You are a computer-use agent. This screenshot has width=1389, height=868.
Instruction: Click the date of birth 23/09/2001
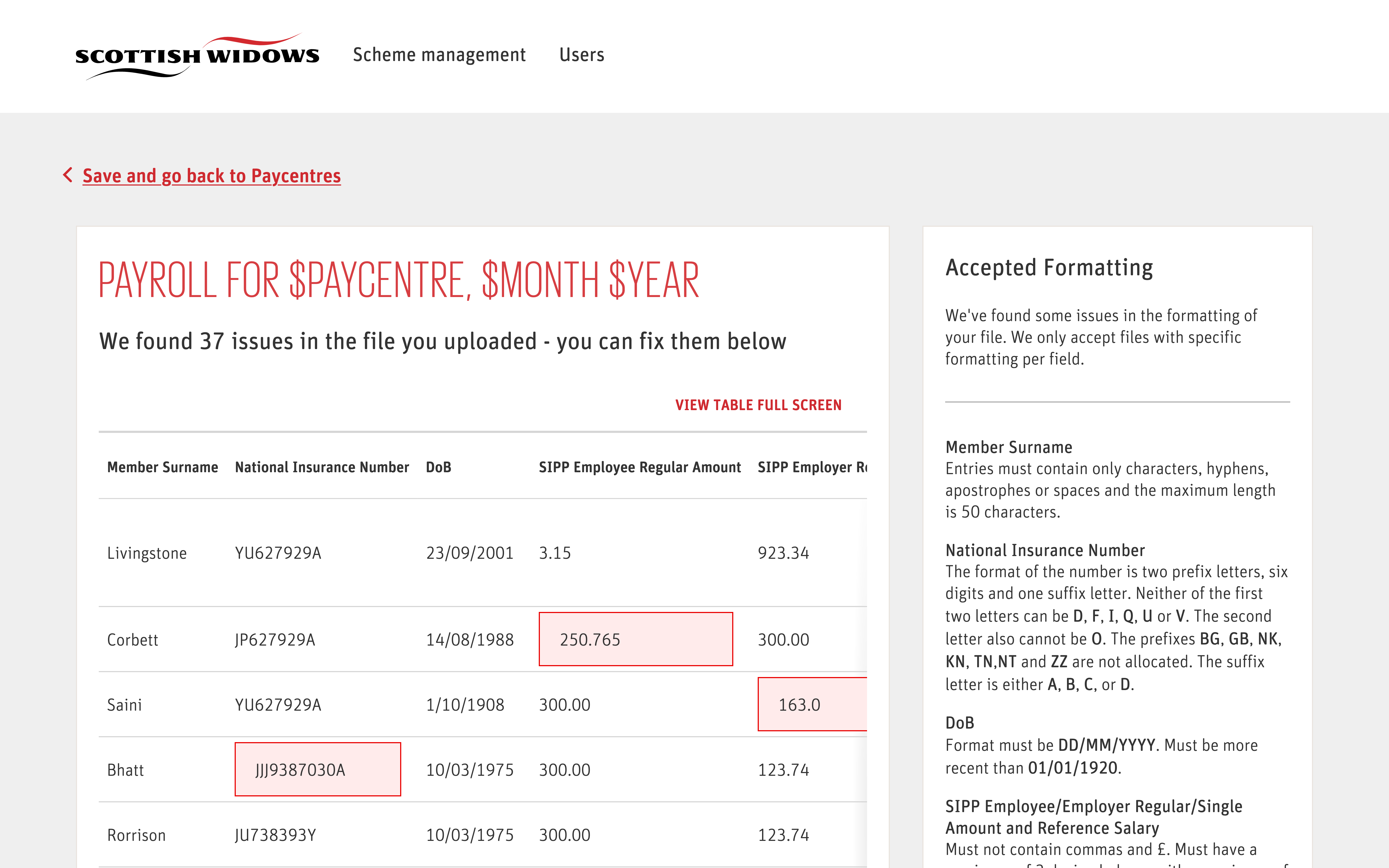pyautogui.click(x=470, y=553)
